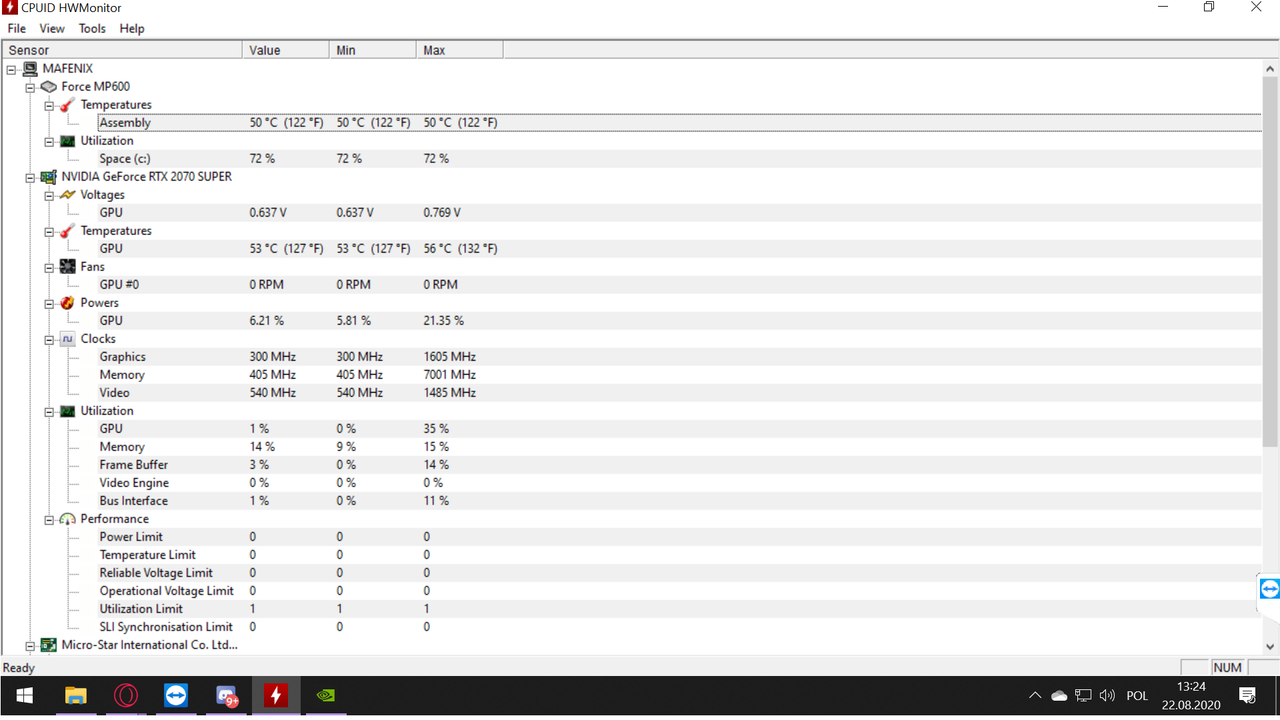Click the Sensor column header

pyautogui.click(x=122, y=50)
